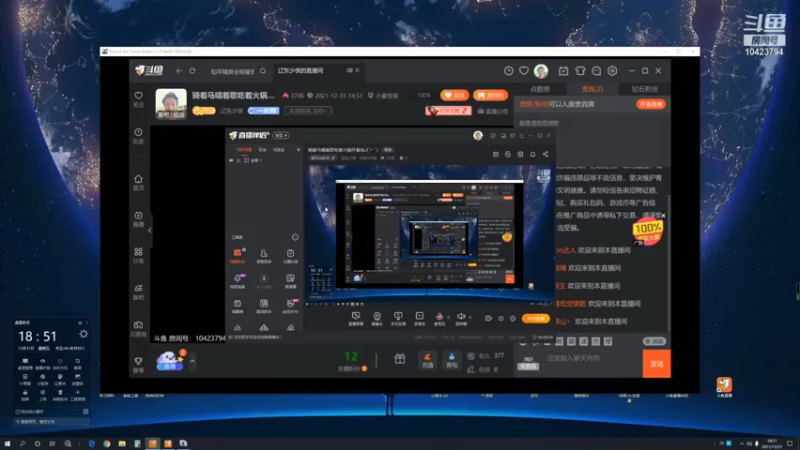800x450 pixels.
Task: Open the Windows Start menu
Action: 7,444
